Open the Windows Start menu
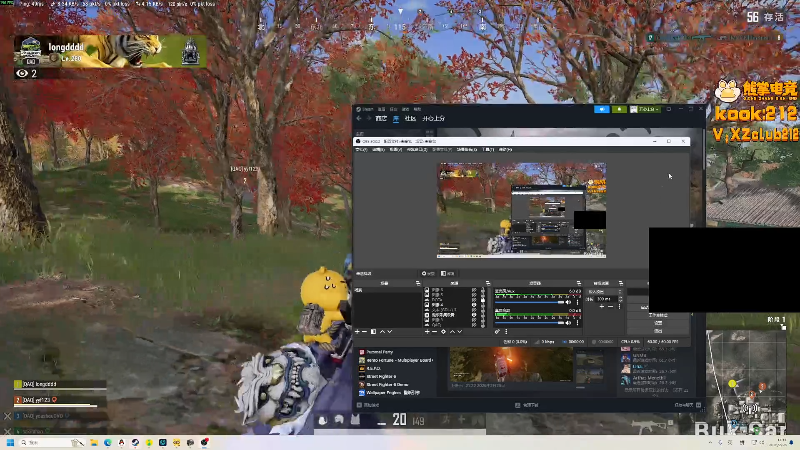This screenshot has height=450, width=800. 10,442
